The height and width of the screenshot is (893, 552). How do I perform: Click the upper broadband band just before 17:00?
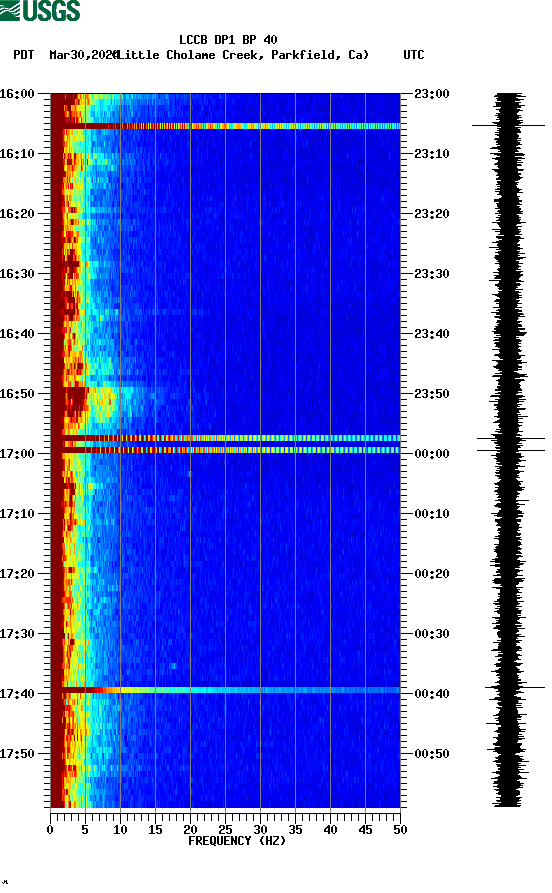tap(226, 438)
